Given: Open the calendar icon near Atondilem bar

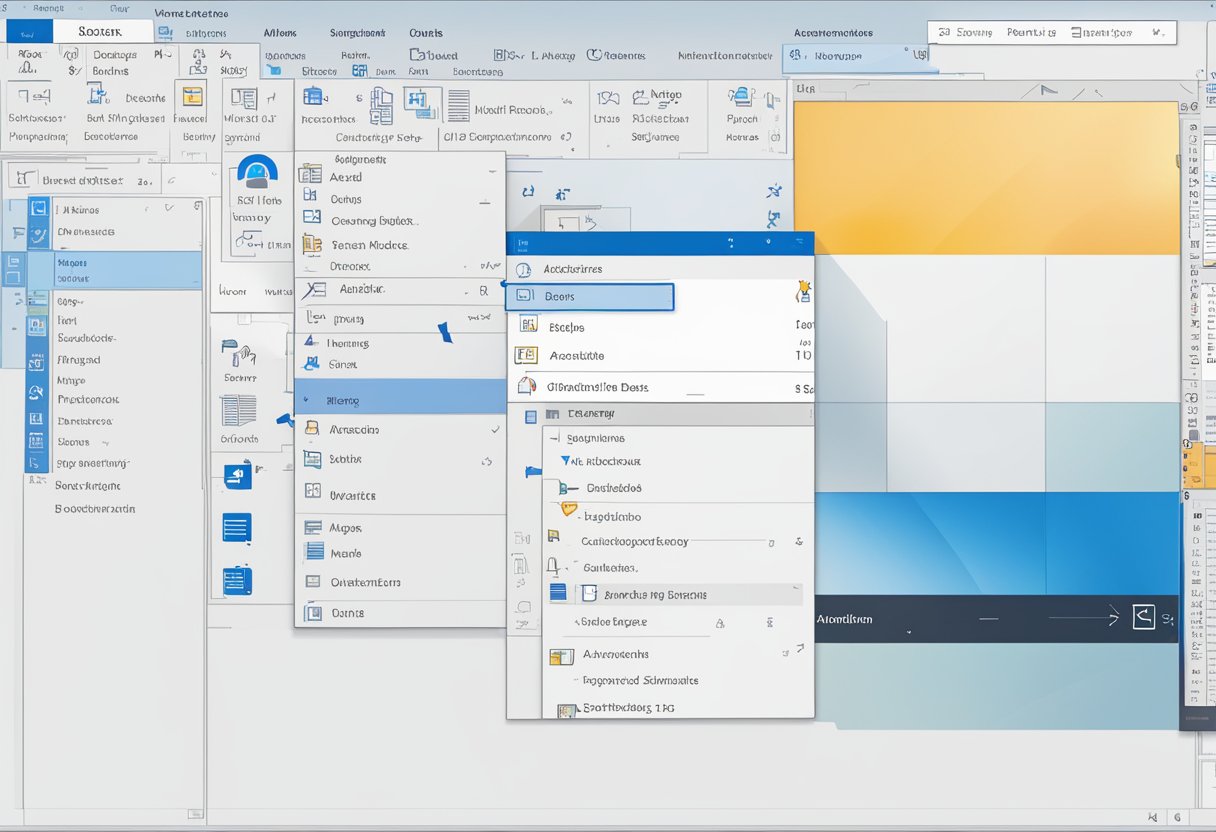Looking at the screenshot, I should [x=1145, y=617].
